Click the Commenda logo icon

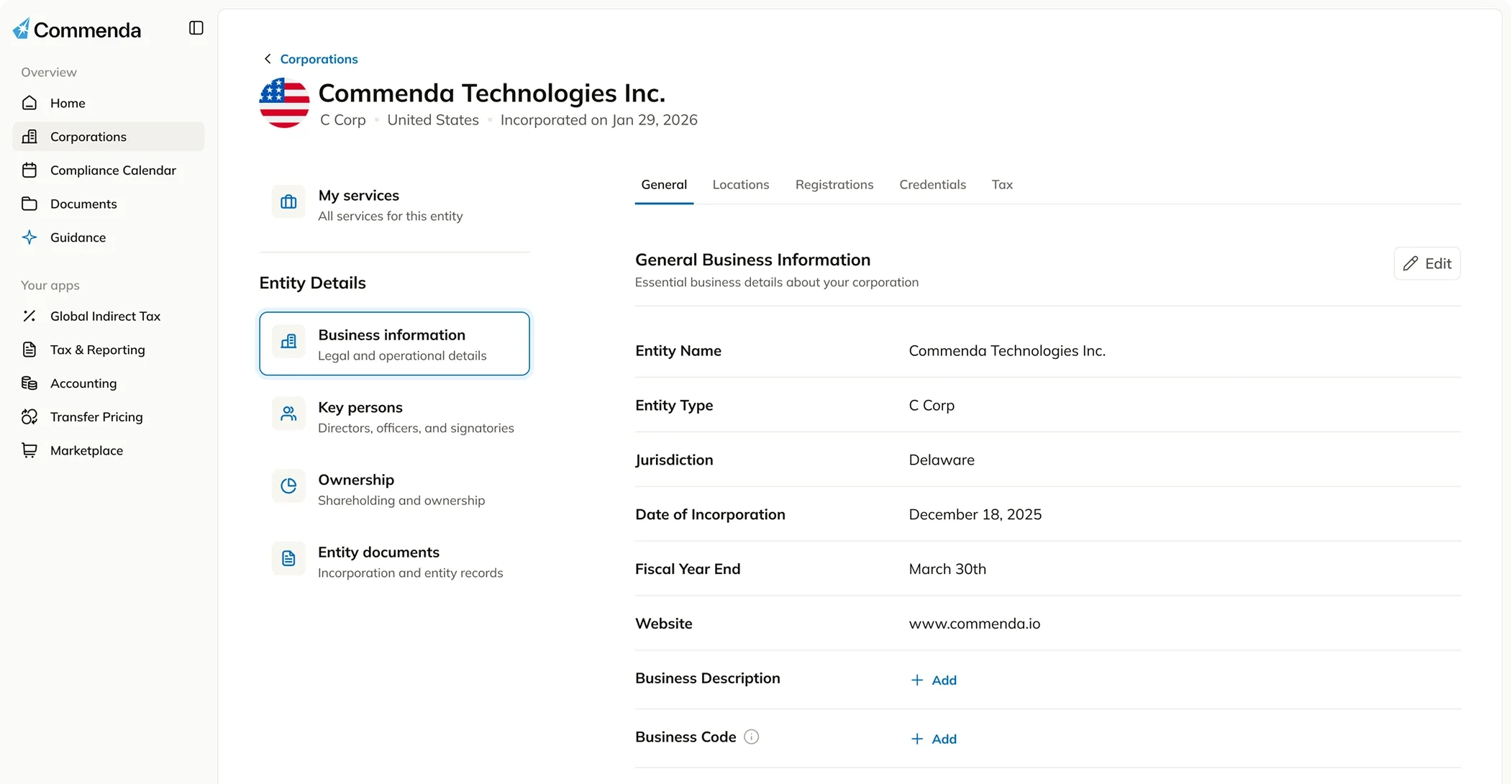pyautogui.click(x=22, y=29)
